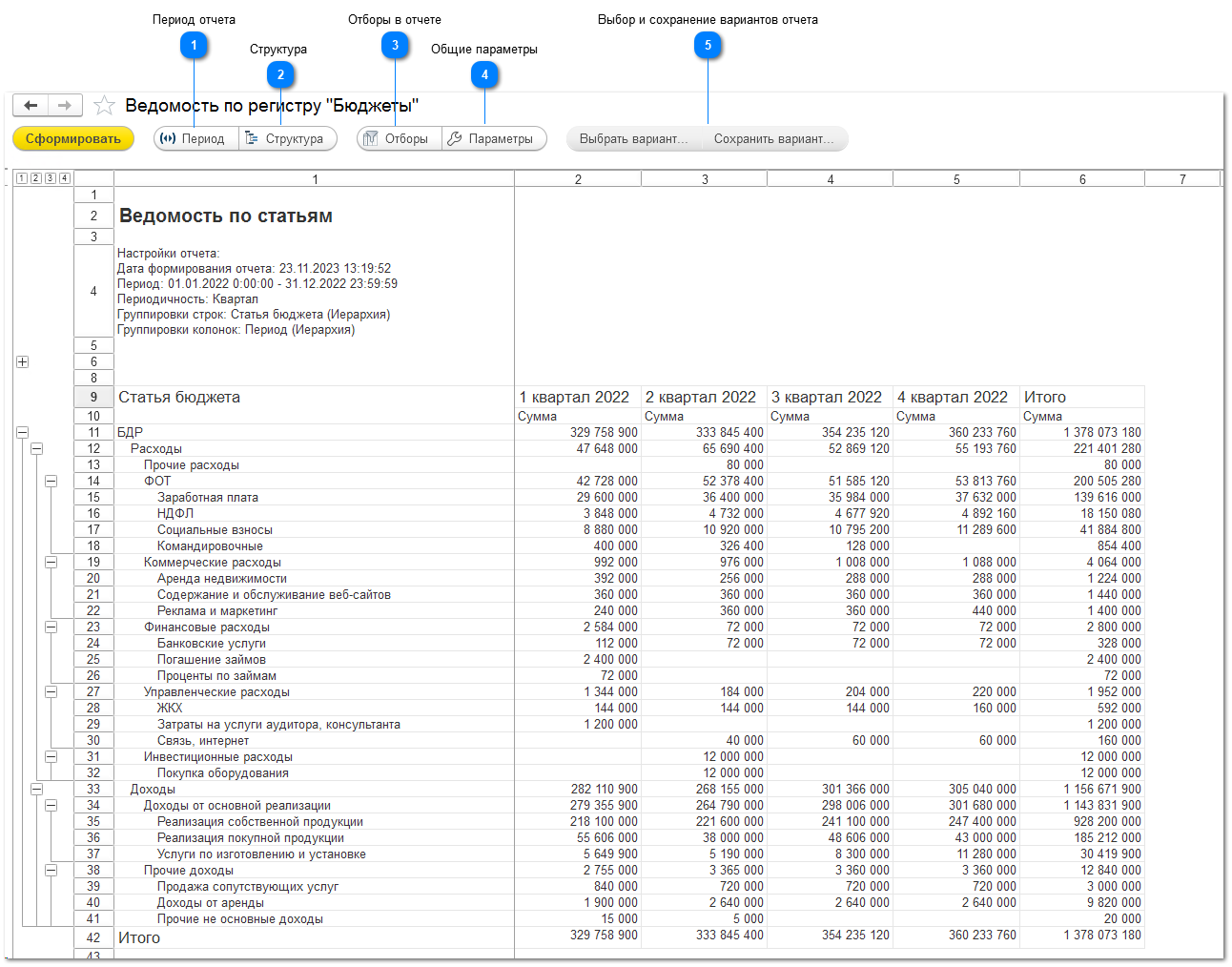This screenshot has width=1232, height=967.
Task: Collapse Управленческие расходы group at row 27
Action: [51, 691]
